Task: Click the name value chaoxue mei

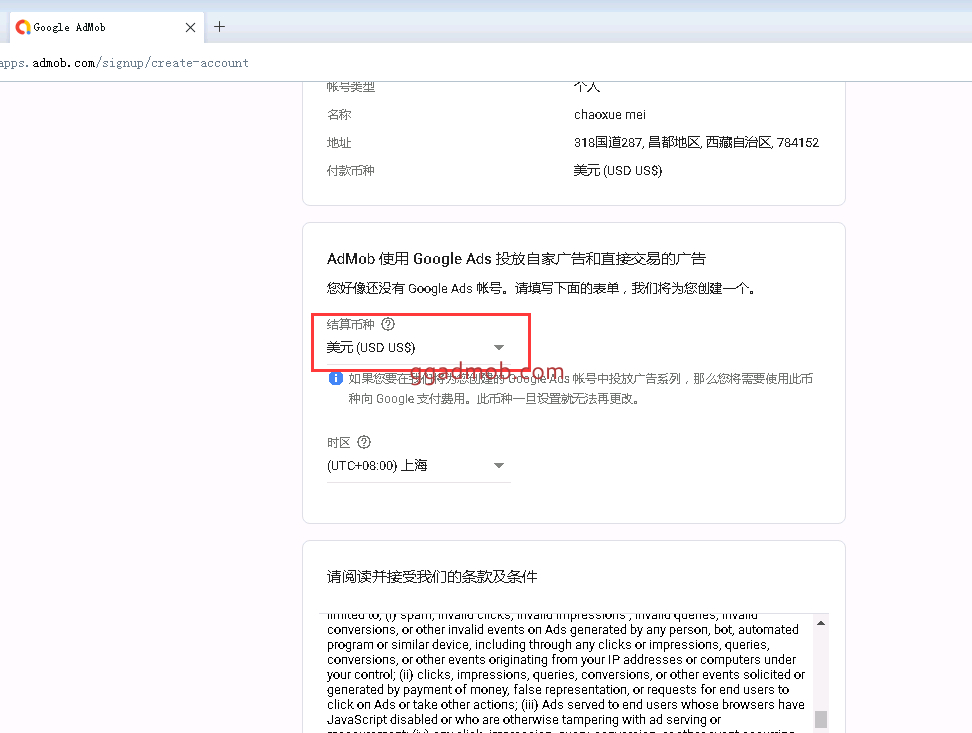Action: [x=609, y=115]
